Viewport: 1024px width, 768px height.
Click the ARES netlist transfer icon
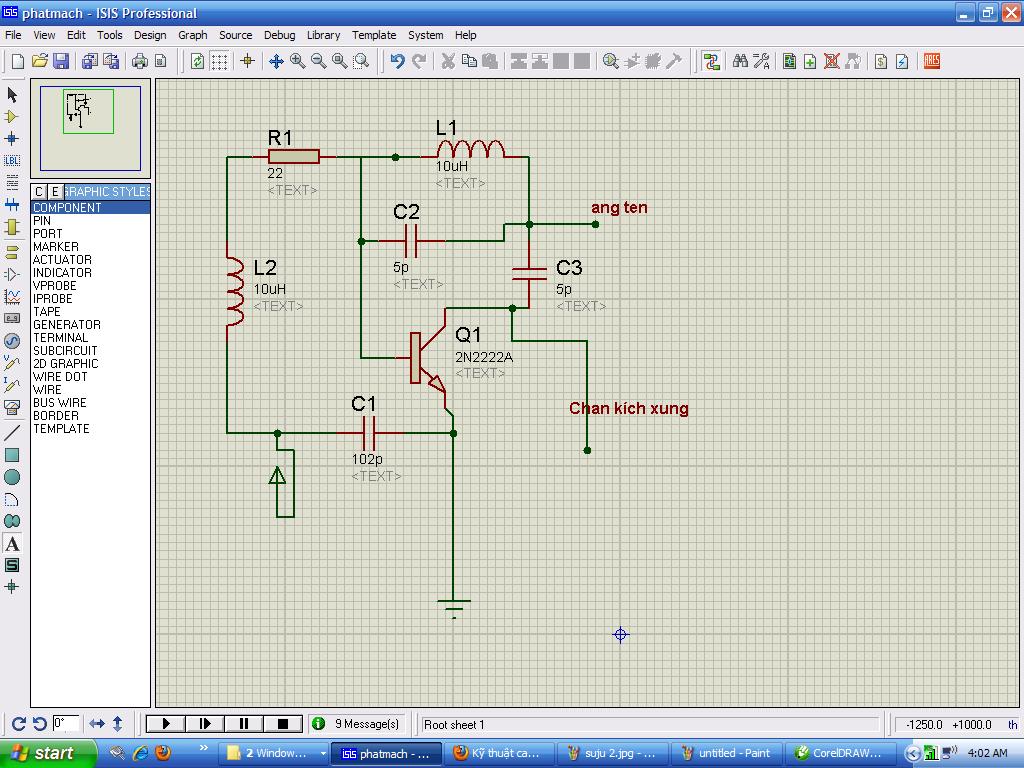[x=932, y=61]
